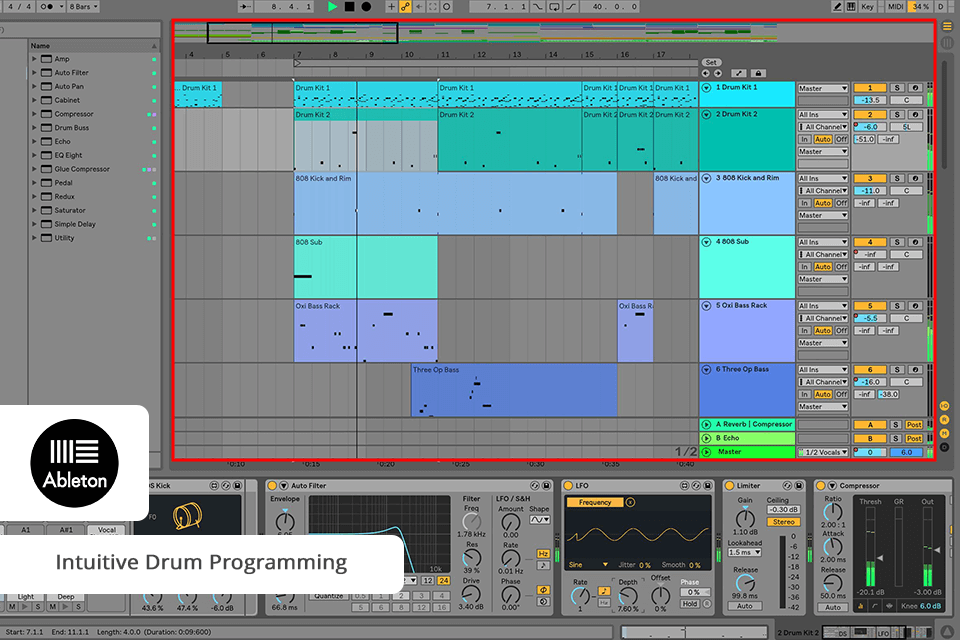Click the Set locator button
The image size is (960, 640).
[711, 62]
